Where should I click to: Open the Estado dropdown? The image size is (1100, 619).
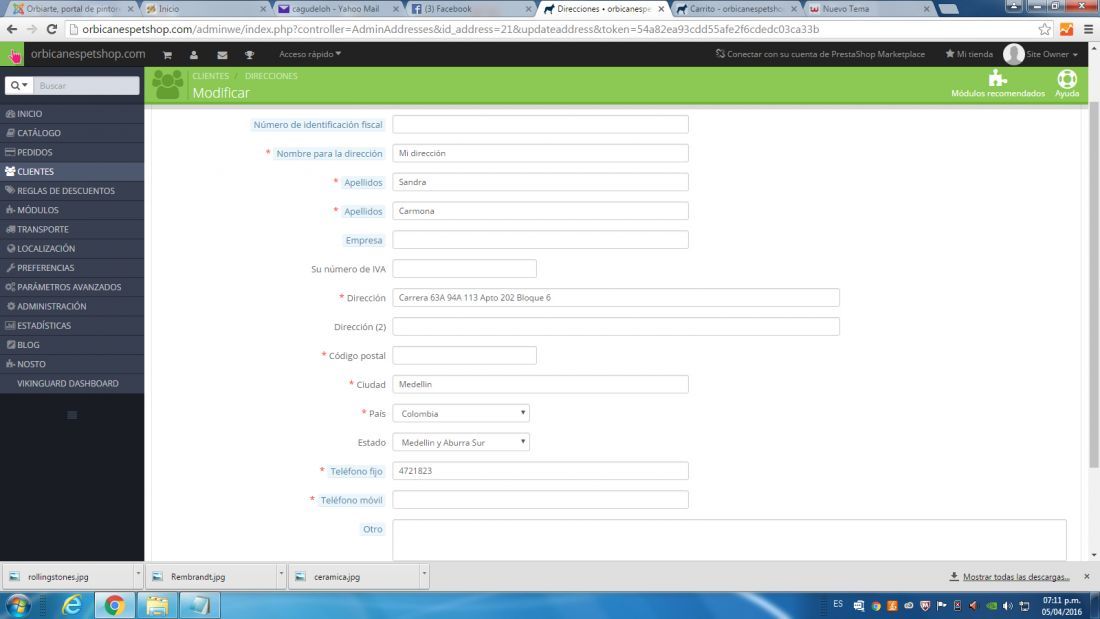(461, 442)
